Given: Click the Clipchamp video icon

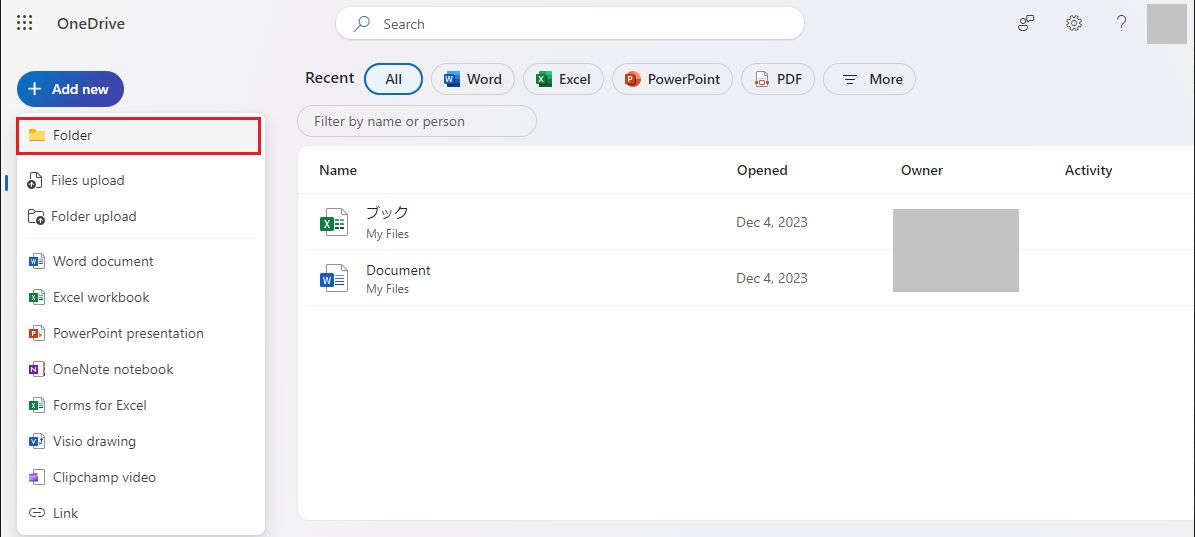Looking at the screenshot, I should click(37, 478).
